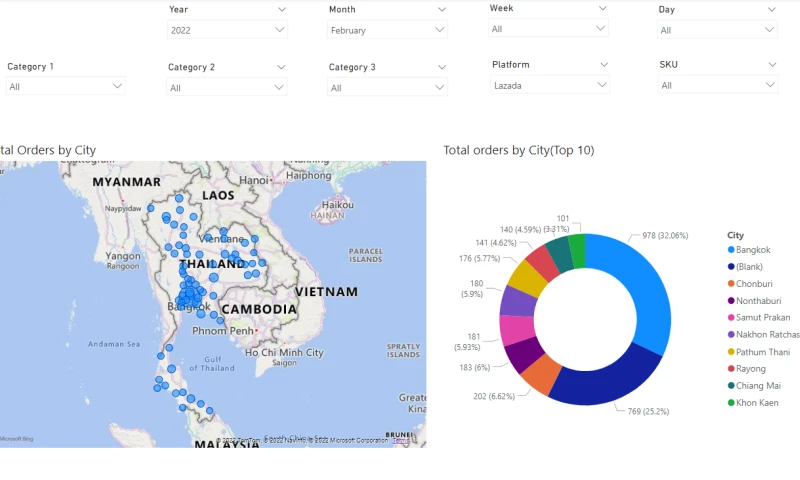Select Bangkok in the City legend
Screen dimensions: 800x480
[748, 249]
